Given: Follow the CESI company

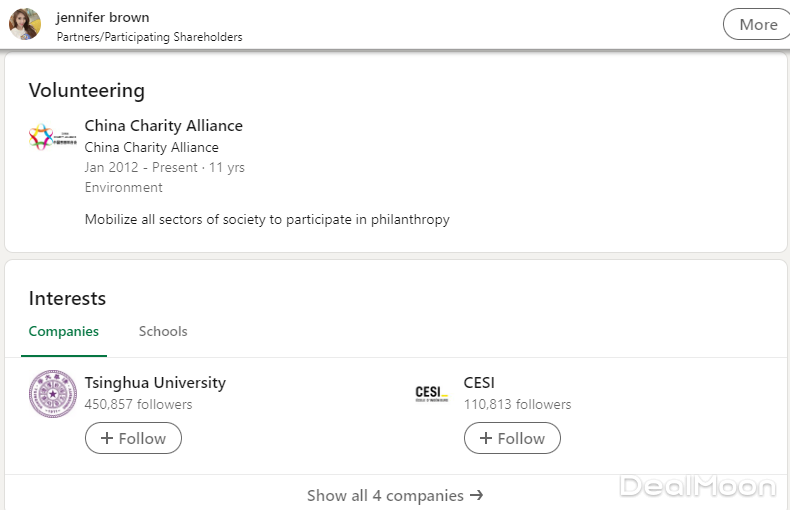Looking at the screenshot, I should 512,438.
